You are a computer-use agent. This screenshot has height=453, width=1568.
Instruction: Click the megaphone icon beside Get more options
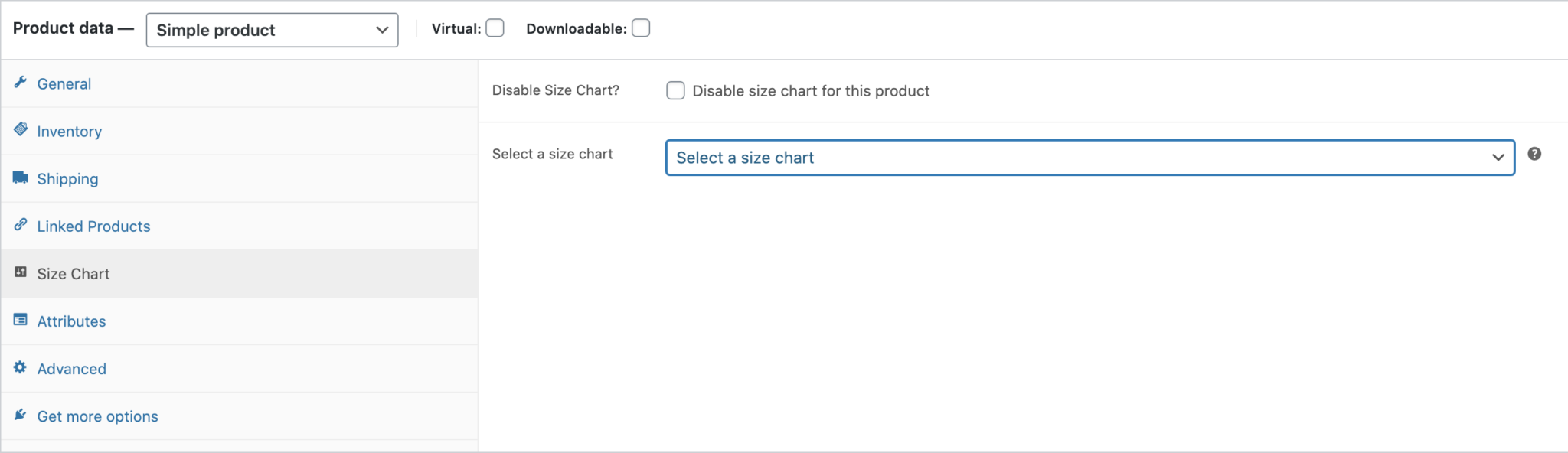point(21,416)
